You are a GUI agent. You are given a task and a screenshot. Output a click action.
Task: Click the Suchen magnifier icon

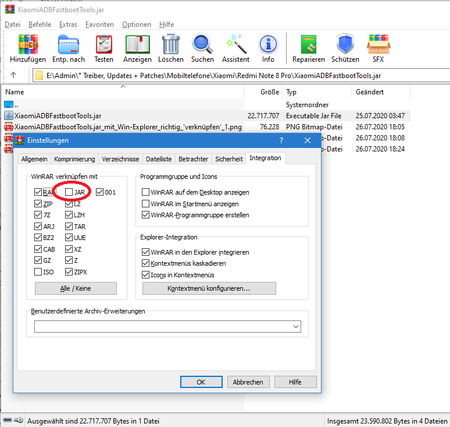(202, 48)
